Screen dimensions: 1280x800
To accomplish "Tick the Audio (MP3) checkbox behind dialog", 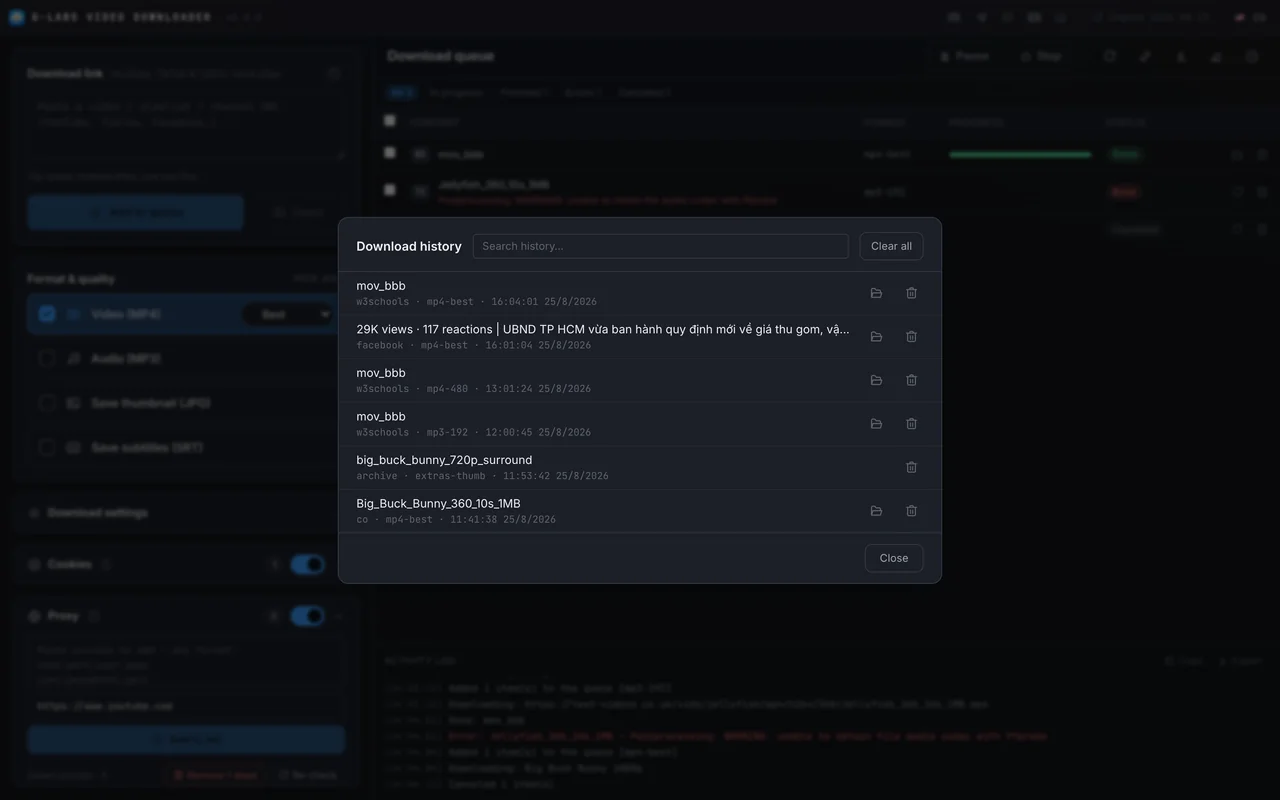I will point(47,358).
